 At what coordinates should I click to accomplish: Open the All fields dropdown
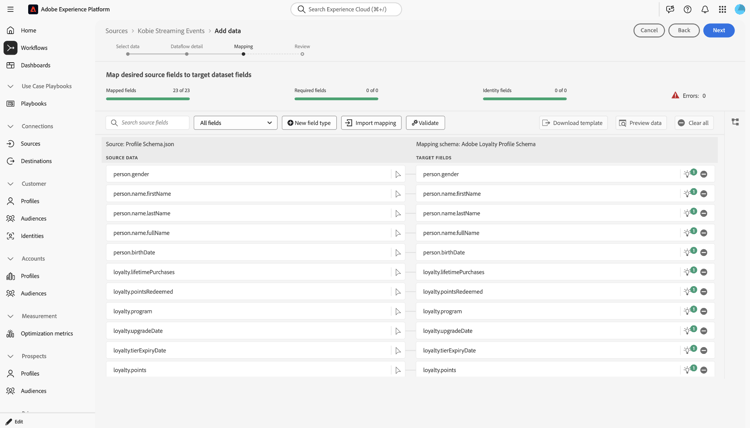coord(235,123)
